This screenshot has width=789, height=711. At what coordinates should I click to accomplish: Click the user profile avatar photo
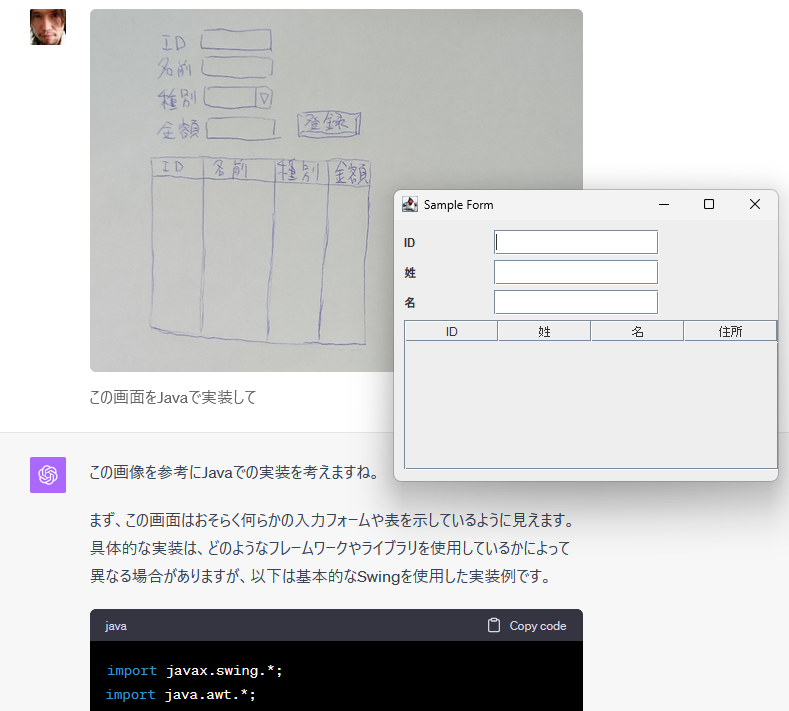tap(48, 27)
